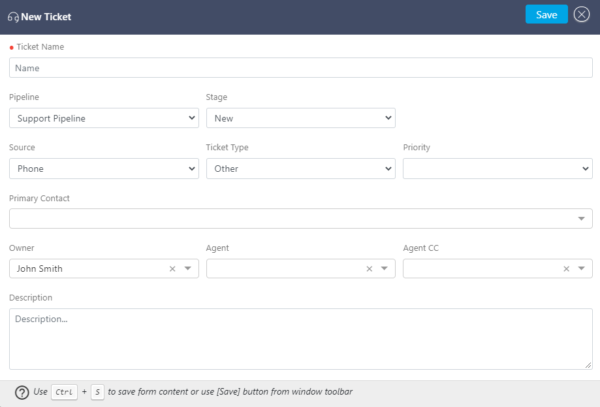Screen dimensions: 600x407
Task: Click the Description resize grip handle
Action: [x=588, y=365]
